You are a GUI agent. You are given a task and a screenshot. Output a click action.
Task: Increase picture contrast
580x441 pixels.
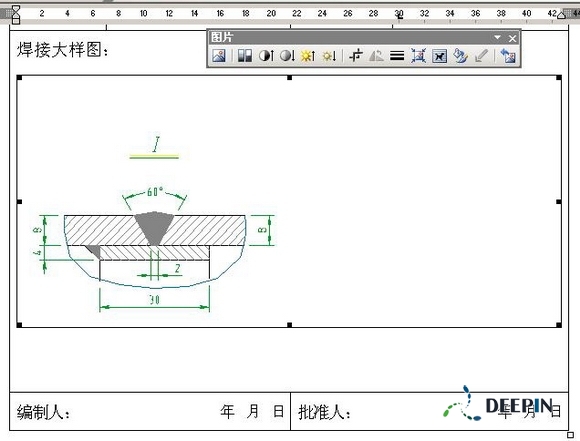click(266, 56)
